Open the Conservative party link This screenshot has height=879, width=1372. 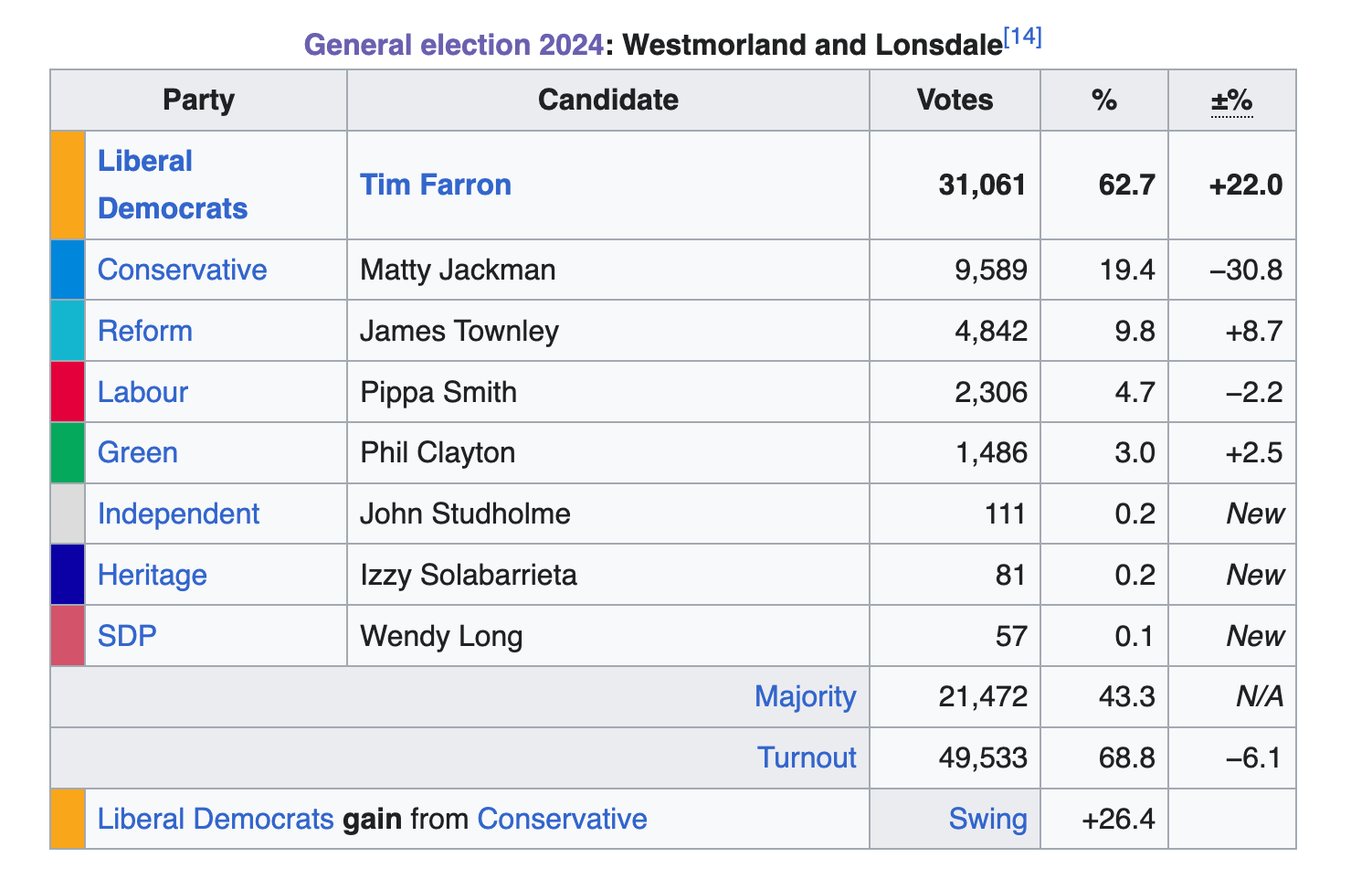tap(182, 270)
